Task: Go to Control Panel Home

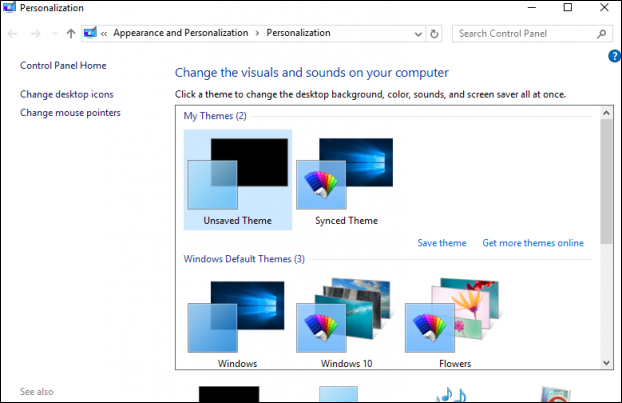Action: tap(63, 65)
